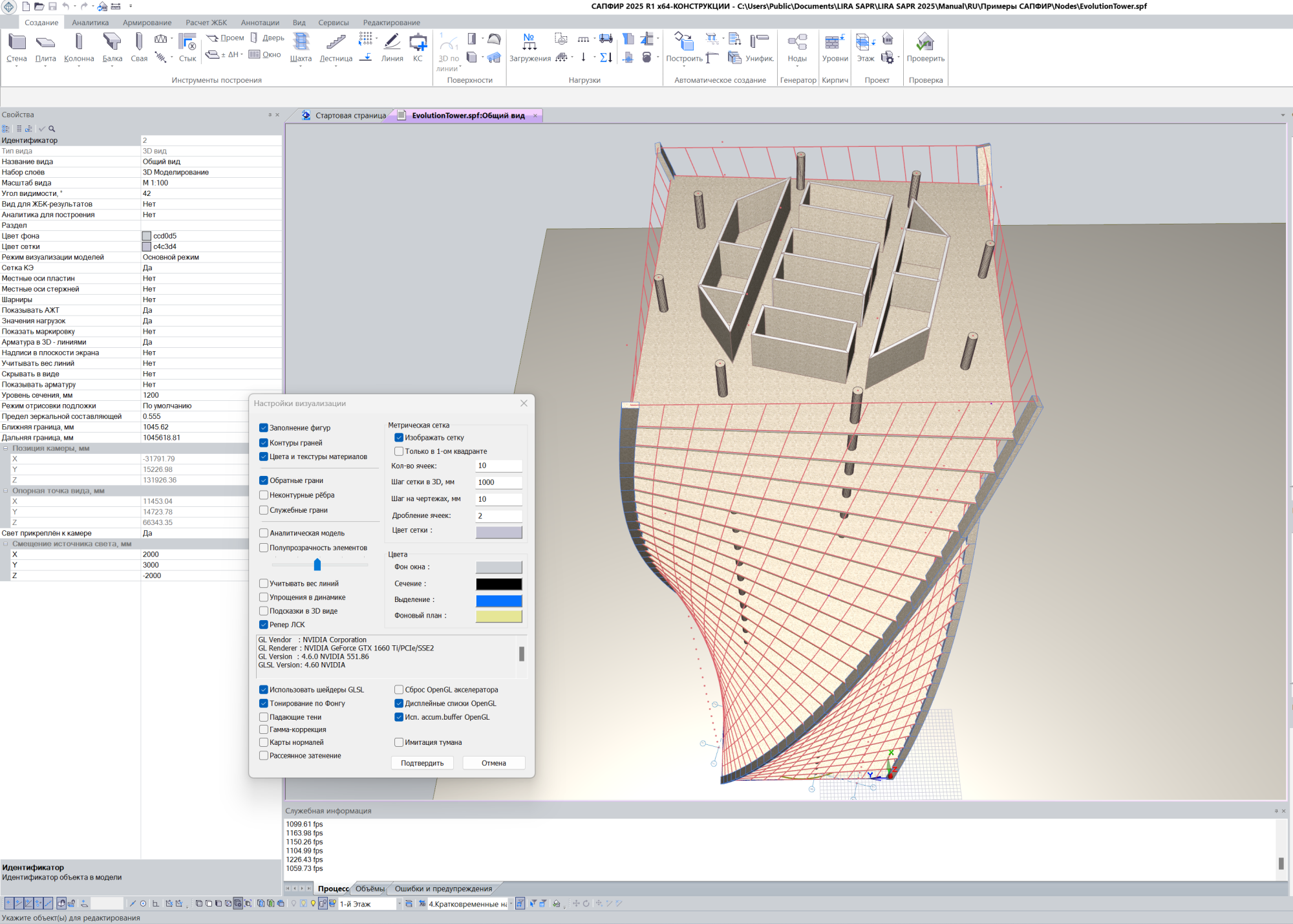This screenshot has height=924, width=1293.
Task: Switch to the Армирование ribbon tab
Action: (147, 23)
